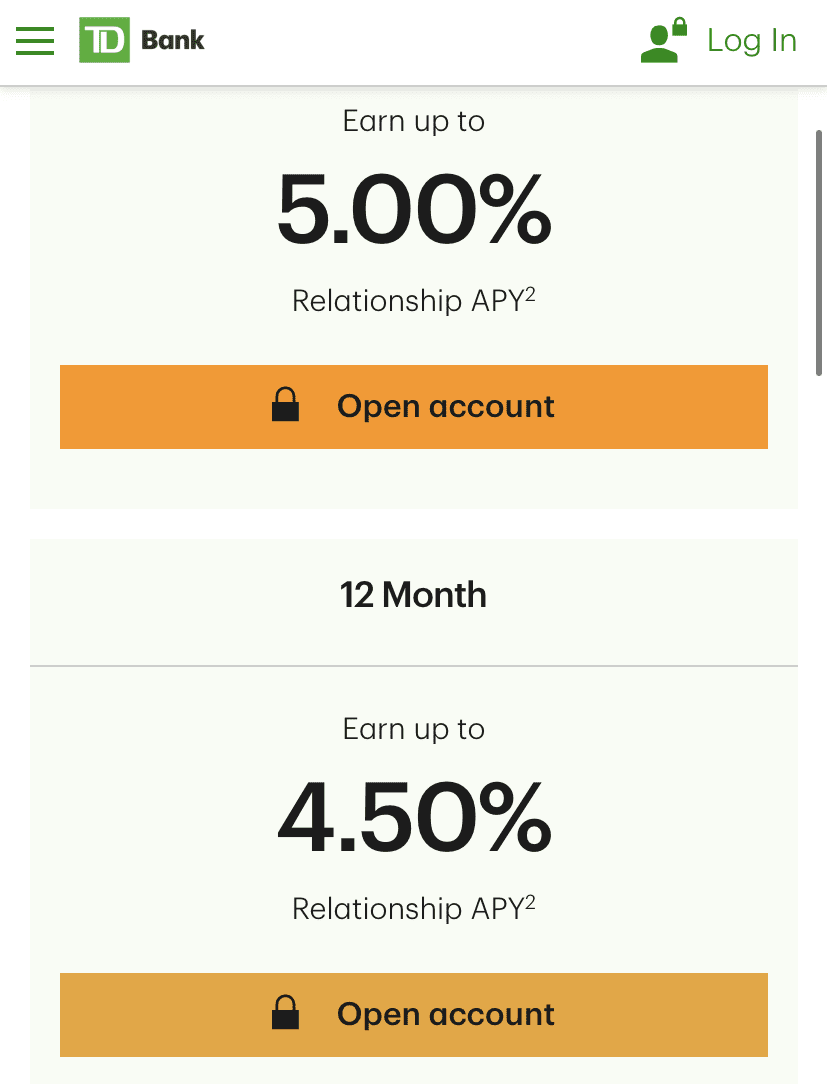
Task: Click the 5.00% rate figure
Action: (413, 209)
